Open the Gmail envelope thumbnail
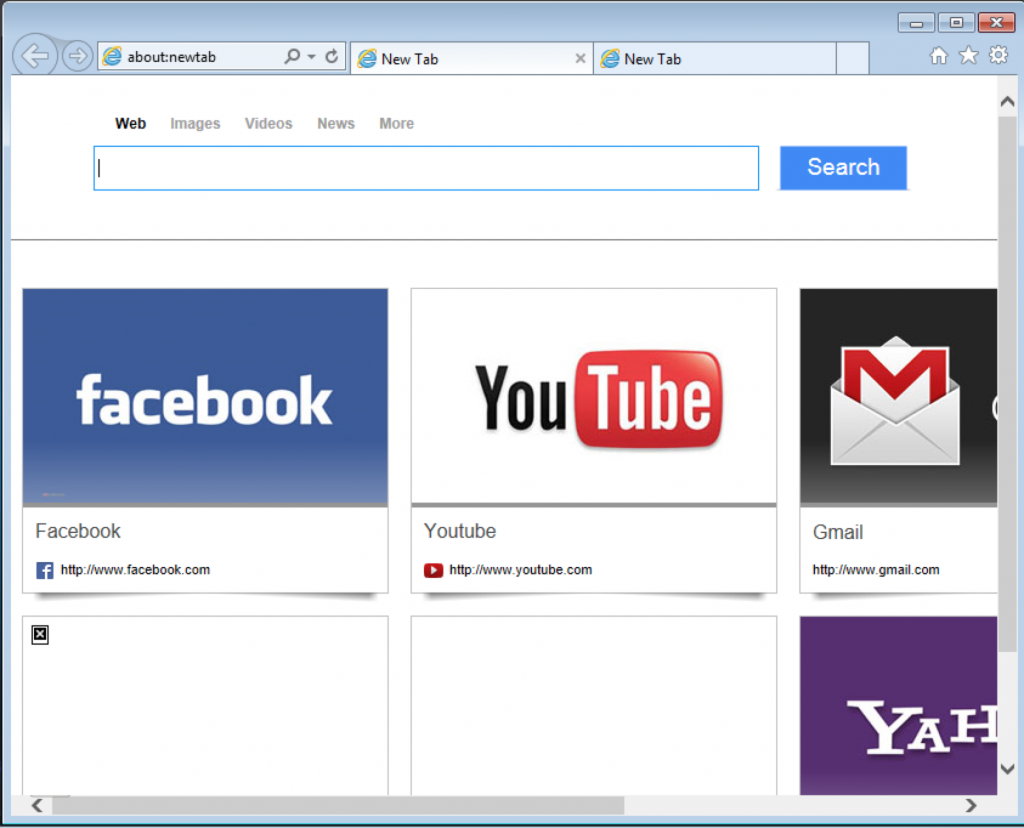Image resolution: width=1024 pixels, height=828 pixels. point(899,397)
